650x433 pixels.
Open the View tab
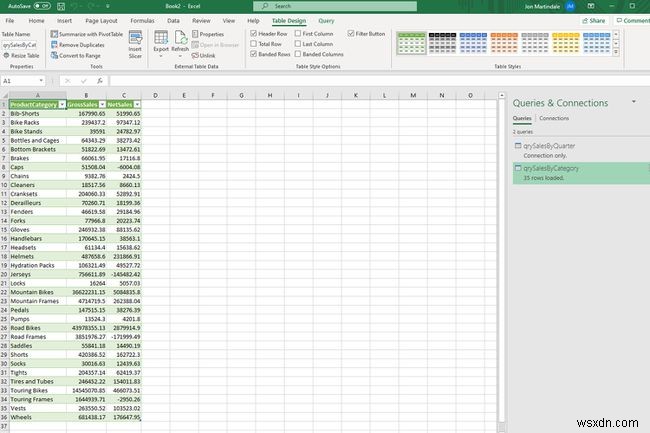pos(229,21)
